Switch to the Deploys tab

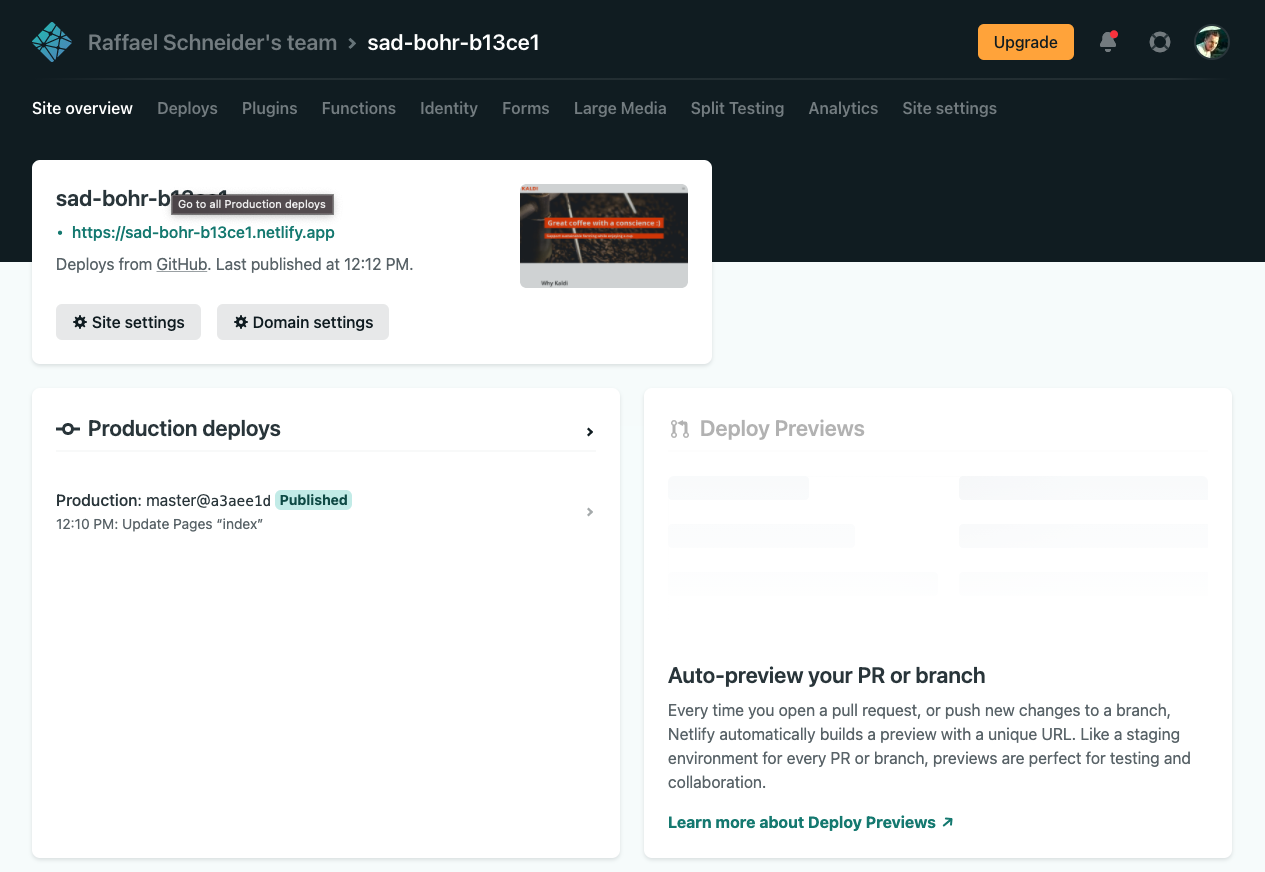[187, 108]
